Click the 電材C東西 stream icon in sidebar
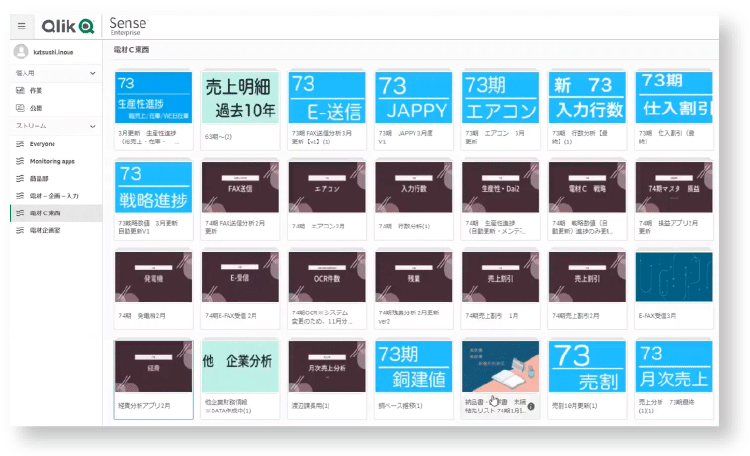This screenshot has width=750, height=456. pyautogui.click(x=20, y=213)
